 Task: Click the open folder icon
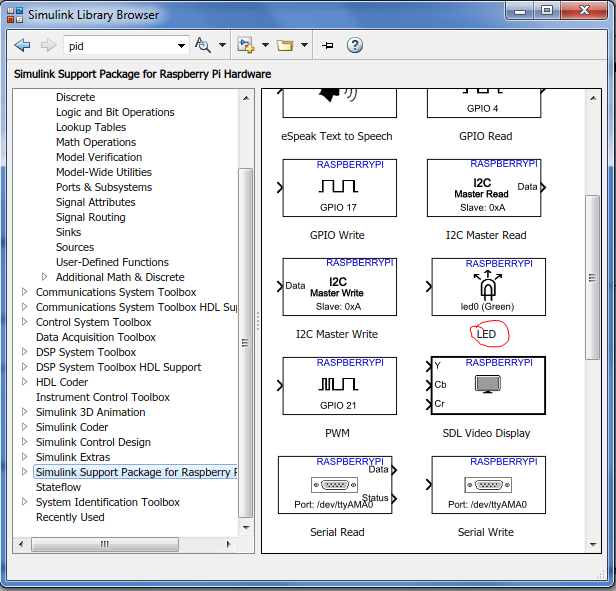[x=285, y=45]
